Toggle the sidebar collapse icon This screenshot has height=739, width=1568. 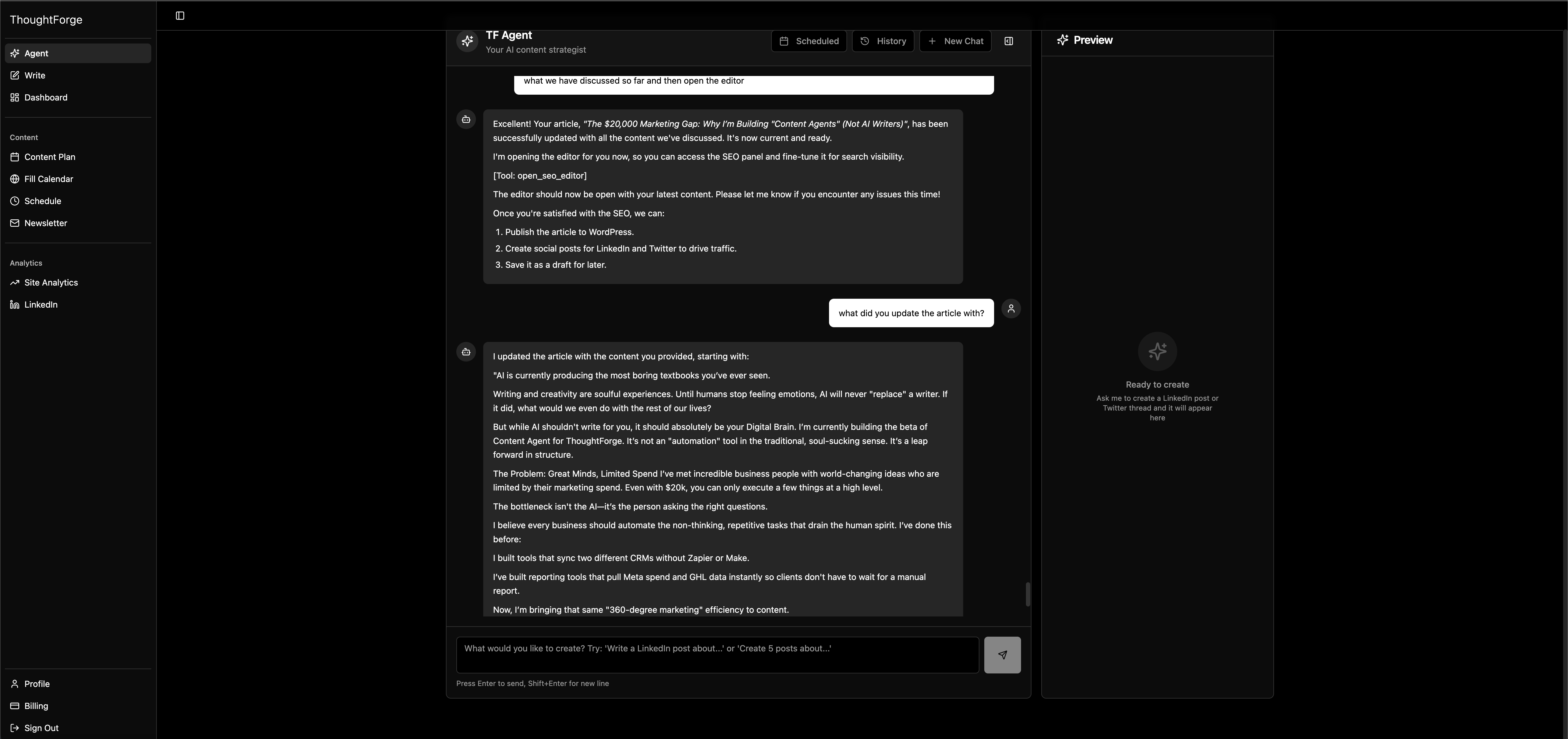[x=180, y=16]
